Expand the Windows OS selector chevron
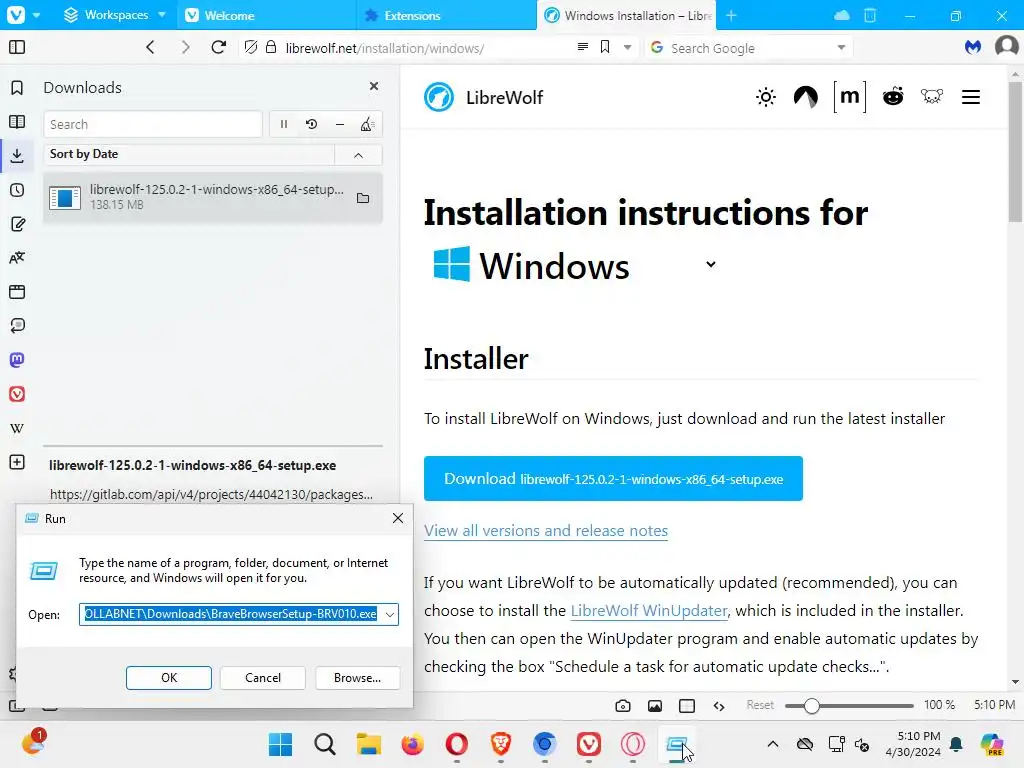 click(x=711, y=264)
